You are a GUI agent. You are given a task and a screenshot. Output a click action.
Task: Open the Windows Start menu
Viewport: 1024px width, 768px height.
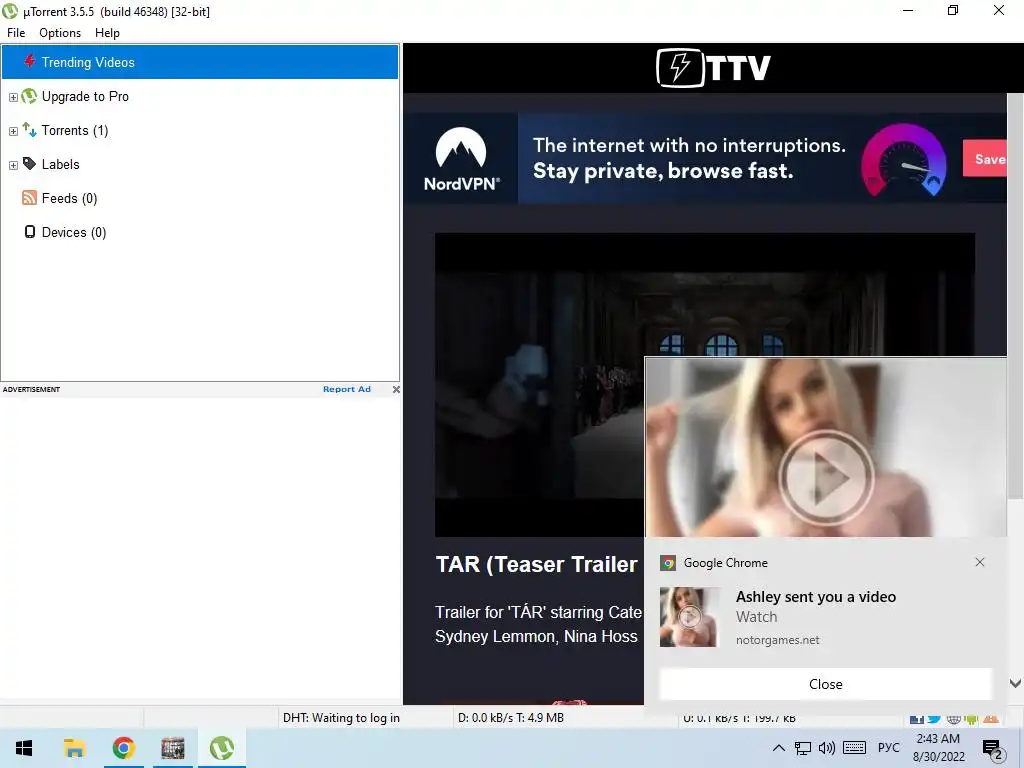pyautogui.click(x=24, y=748)
